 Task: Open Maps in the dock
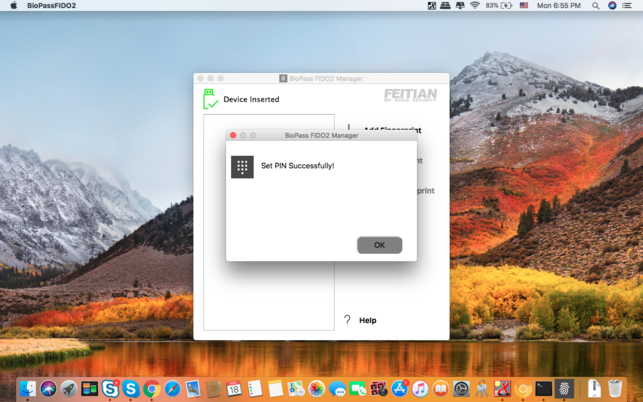point(296,388)
